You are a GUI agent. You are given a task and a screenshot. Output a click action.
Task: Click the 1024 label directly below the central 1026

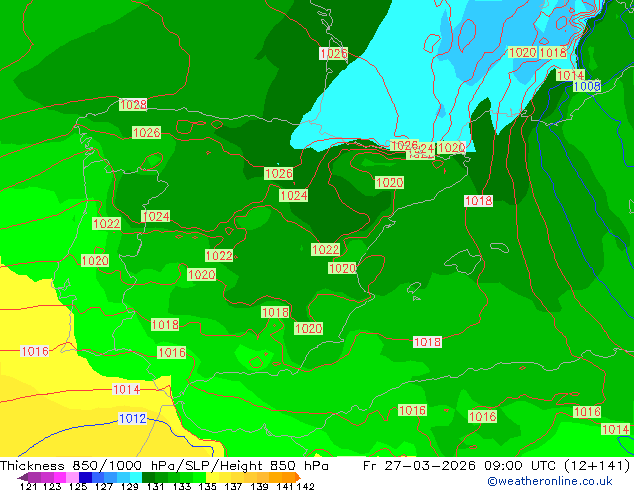pyautogui.click(x=294, y=196)
